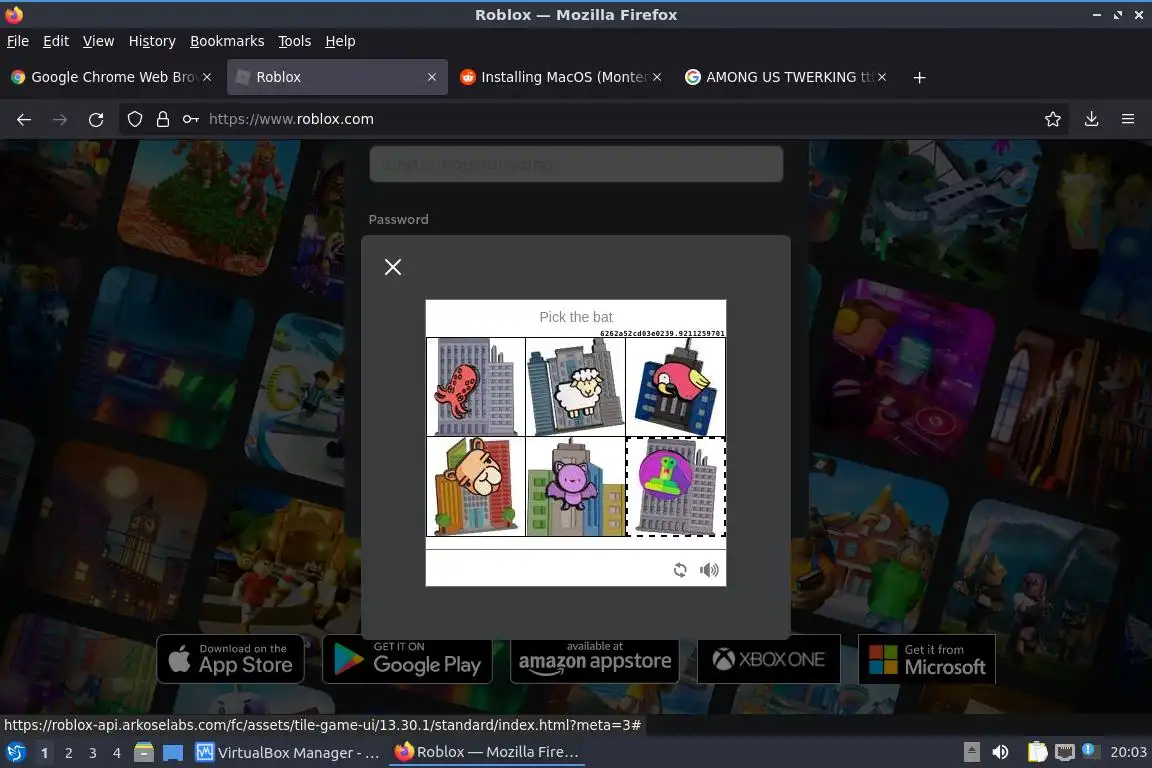Switch to workspace 2
Image resolution: width=1152 pixels, height=768 pixels.
68,753
